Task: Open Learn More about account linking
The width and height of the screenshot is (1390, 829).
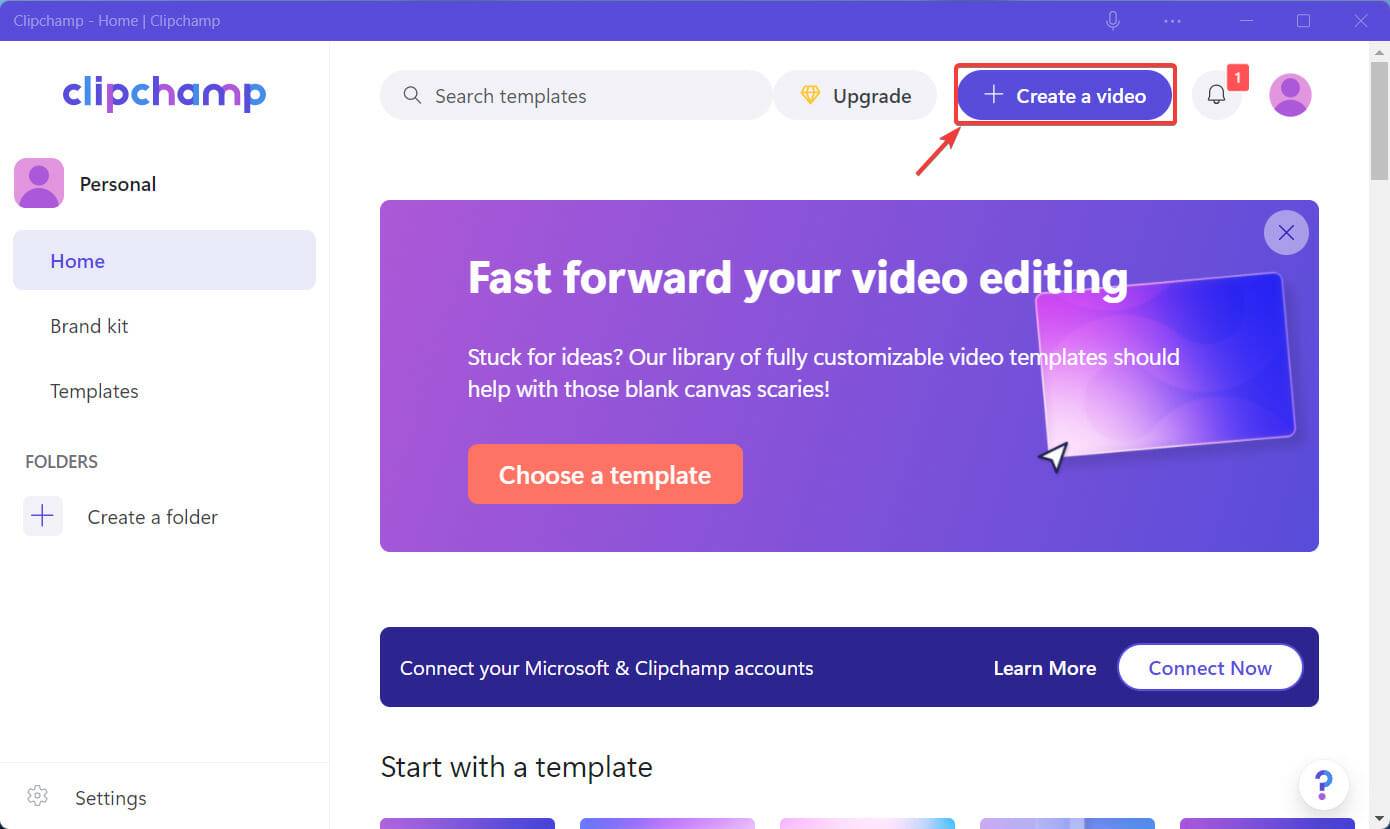Action: click(1044, 667)
